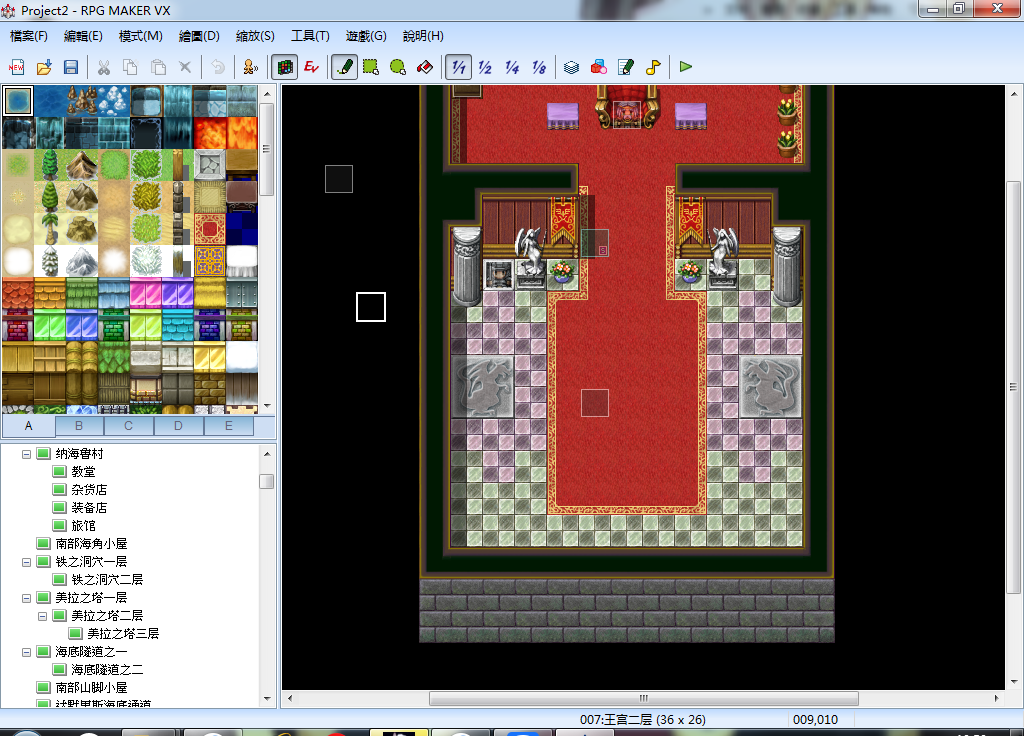Start playtest with the green play arrow
The width and height of the screenshot is (1024, 736).
[686, 67]
